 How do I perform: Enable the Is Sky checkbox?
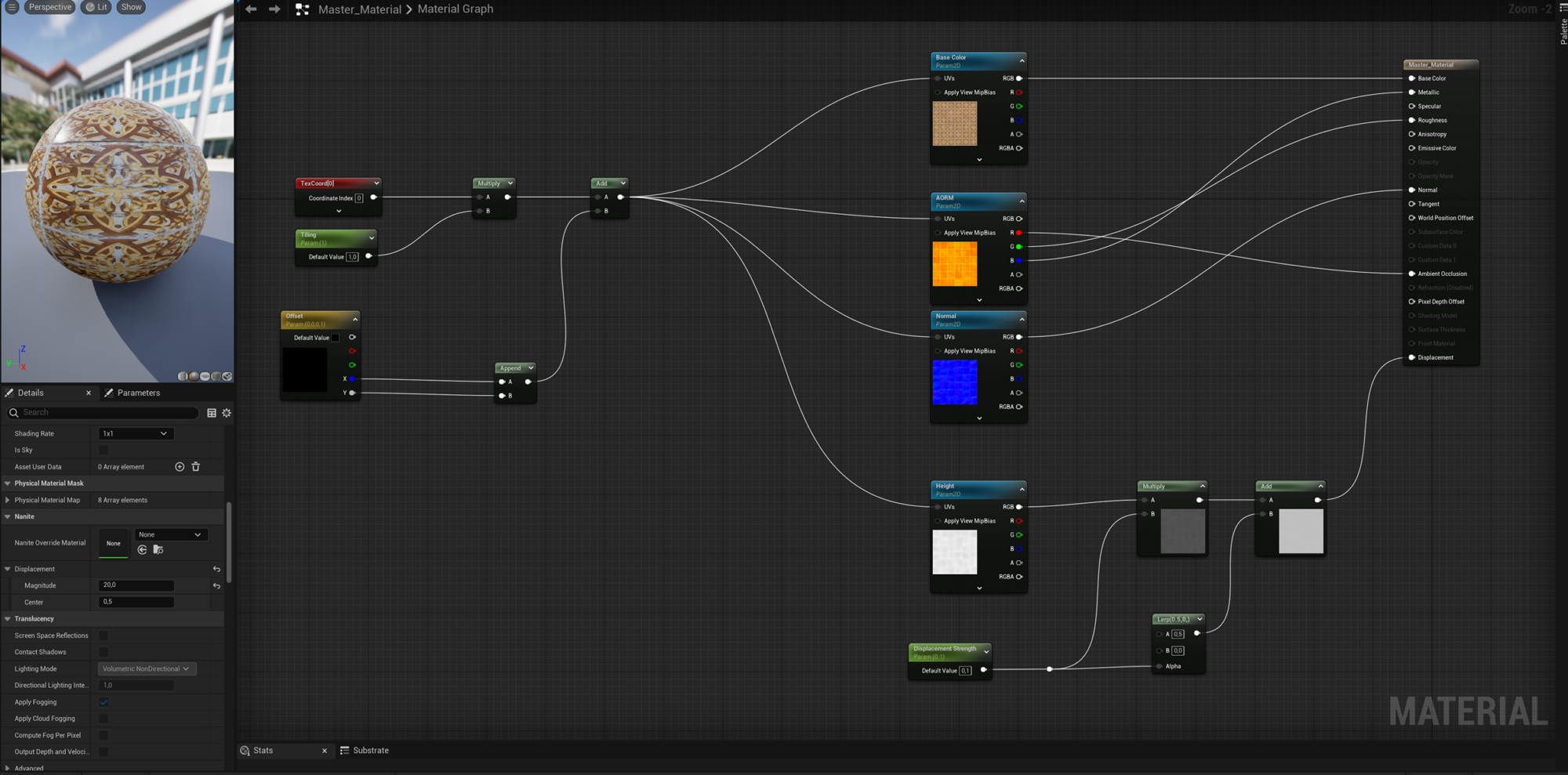[103, 451]
